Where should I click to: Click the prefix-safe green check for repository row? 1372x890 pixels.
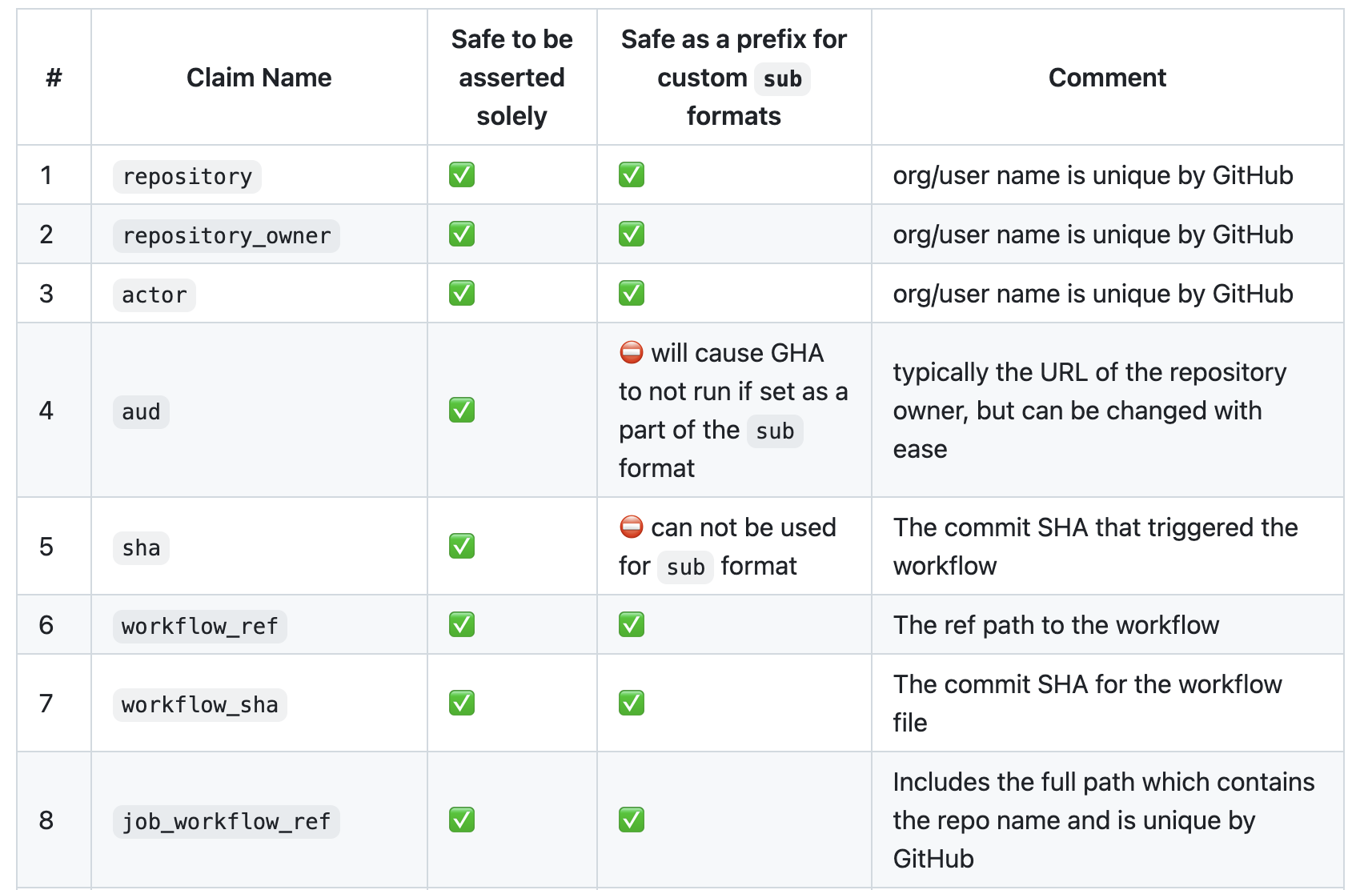[632, 174]
